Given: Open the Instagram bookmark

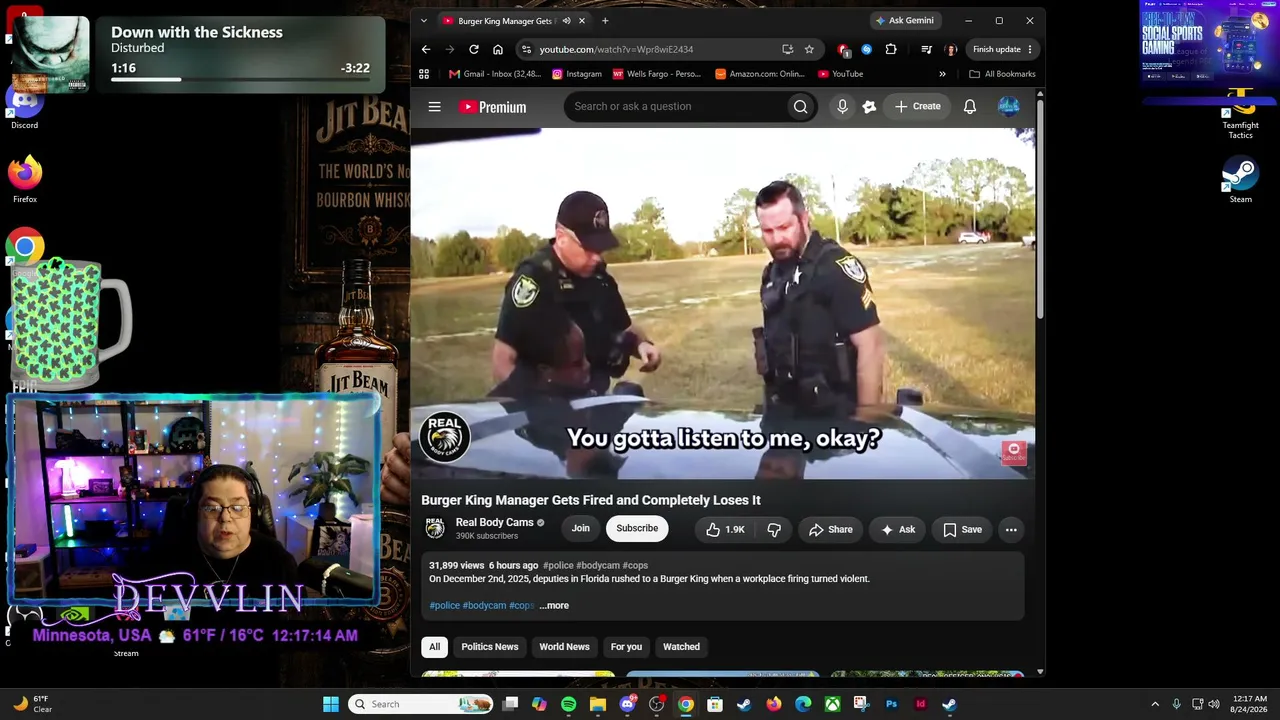Looking at the screenshot, I should (576, 74).
